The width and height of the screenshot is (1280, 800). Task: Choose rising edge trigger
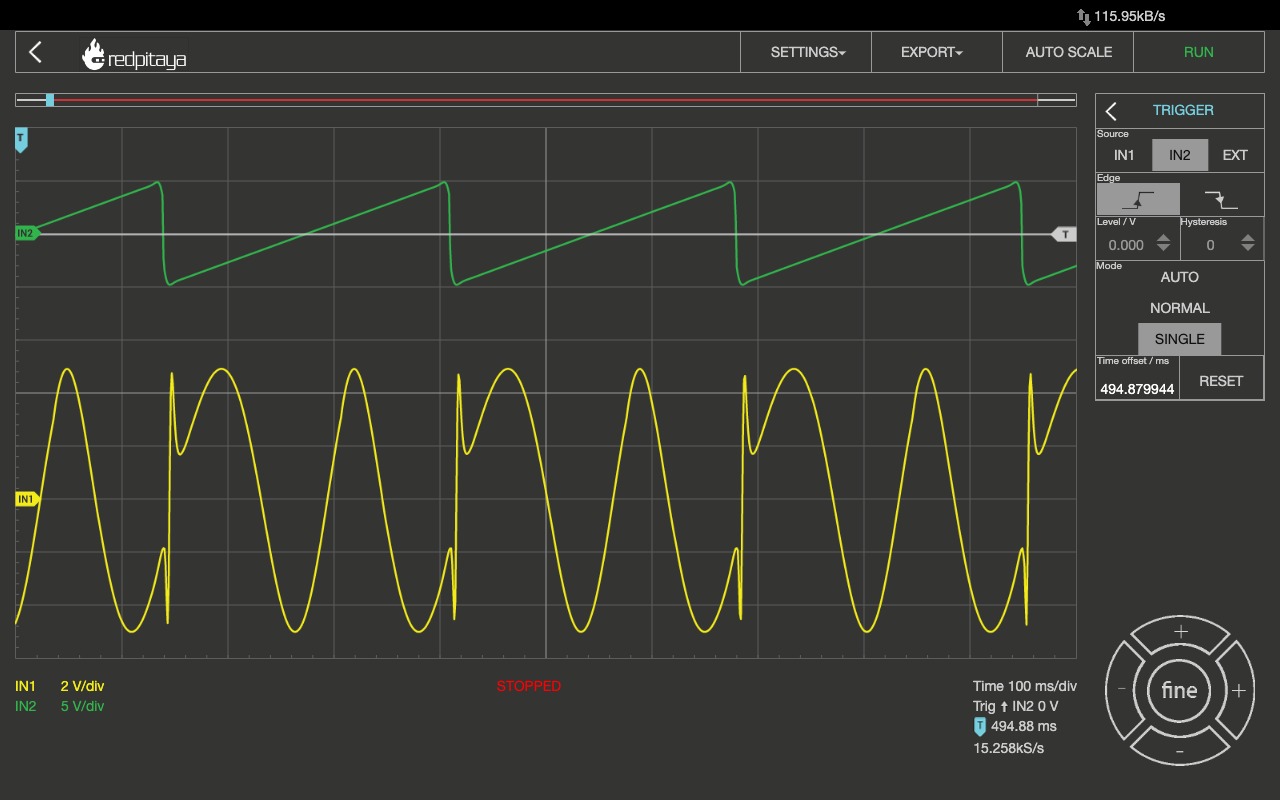click(1138, 199)
